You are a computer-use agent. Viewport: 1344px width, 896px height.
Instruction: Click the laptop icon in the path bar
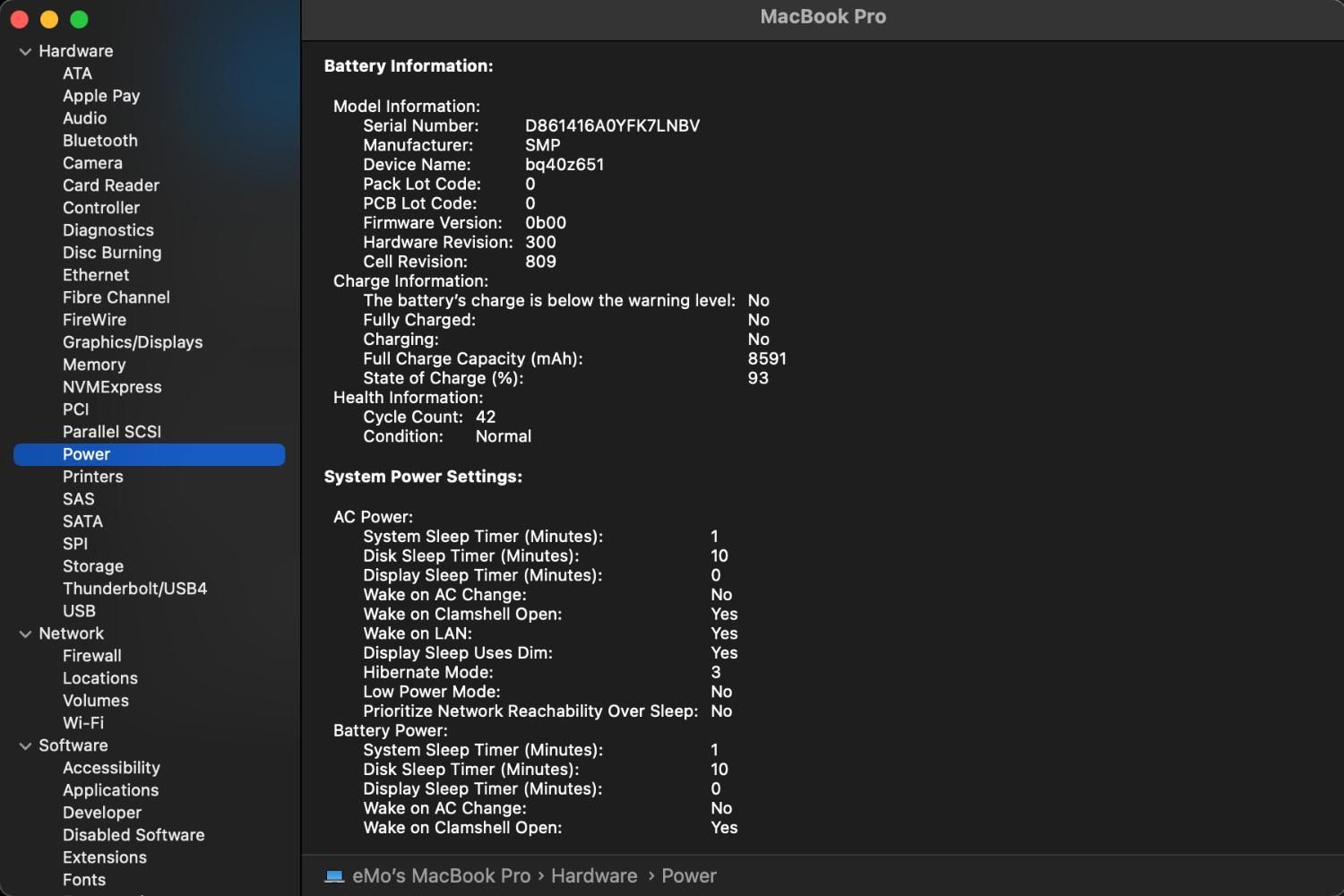[334, 876]
